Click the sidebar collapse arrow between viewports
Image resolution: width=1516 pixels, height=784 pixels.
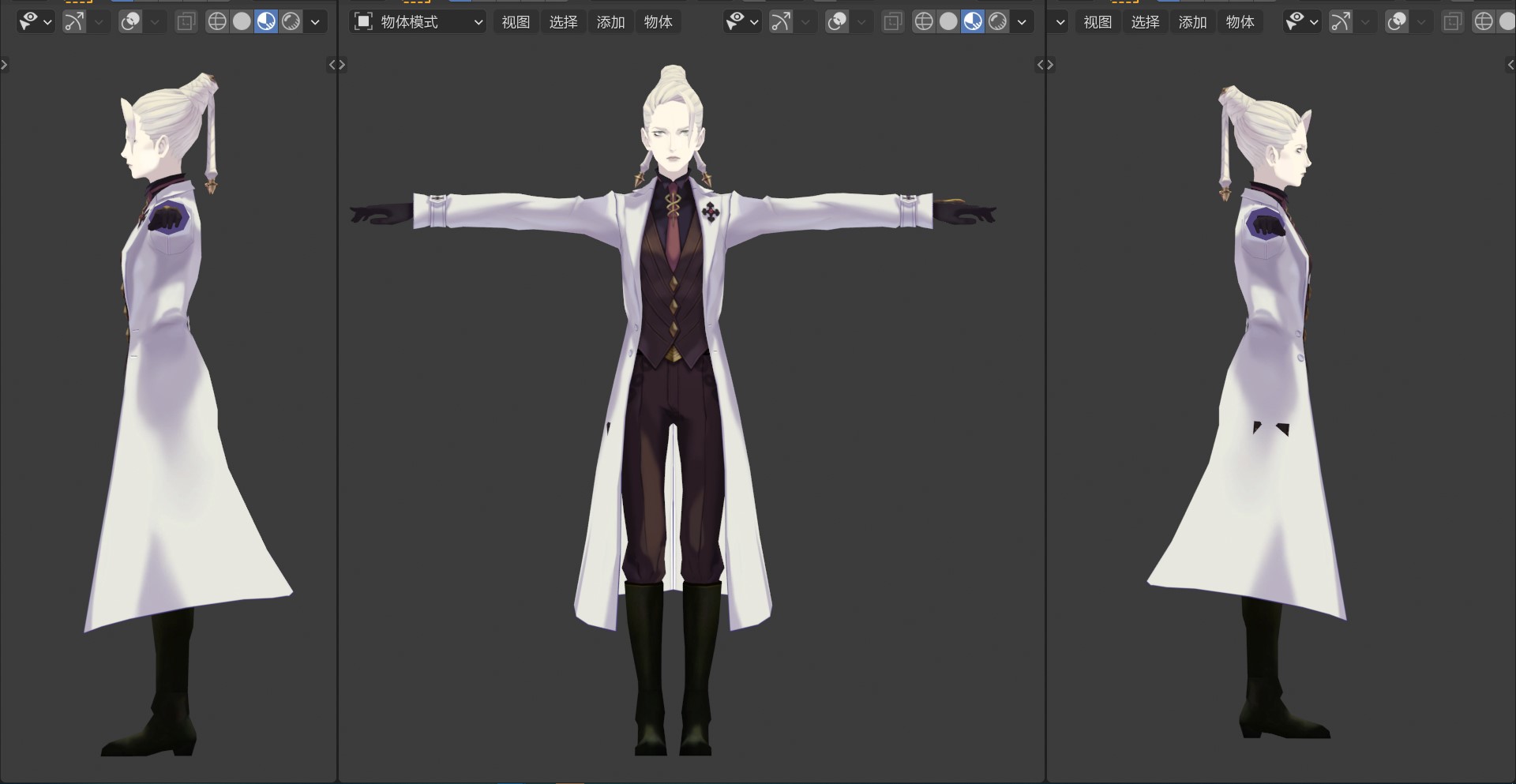click(336, 65)
